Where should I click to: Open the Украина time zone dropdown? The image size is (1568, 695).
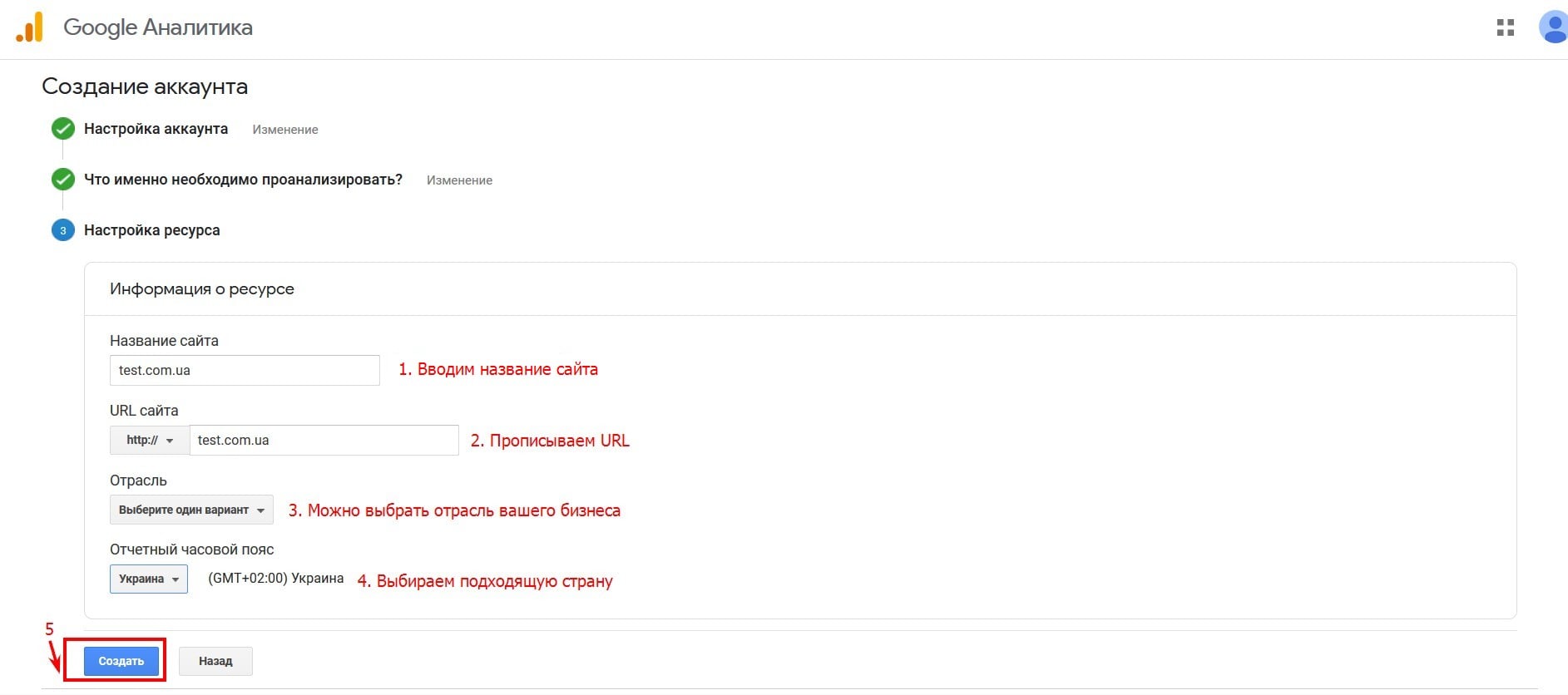(x=149, y=579)
